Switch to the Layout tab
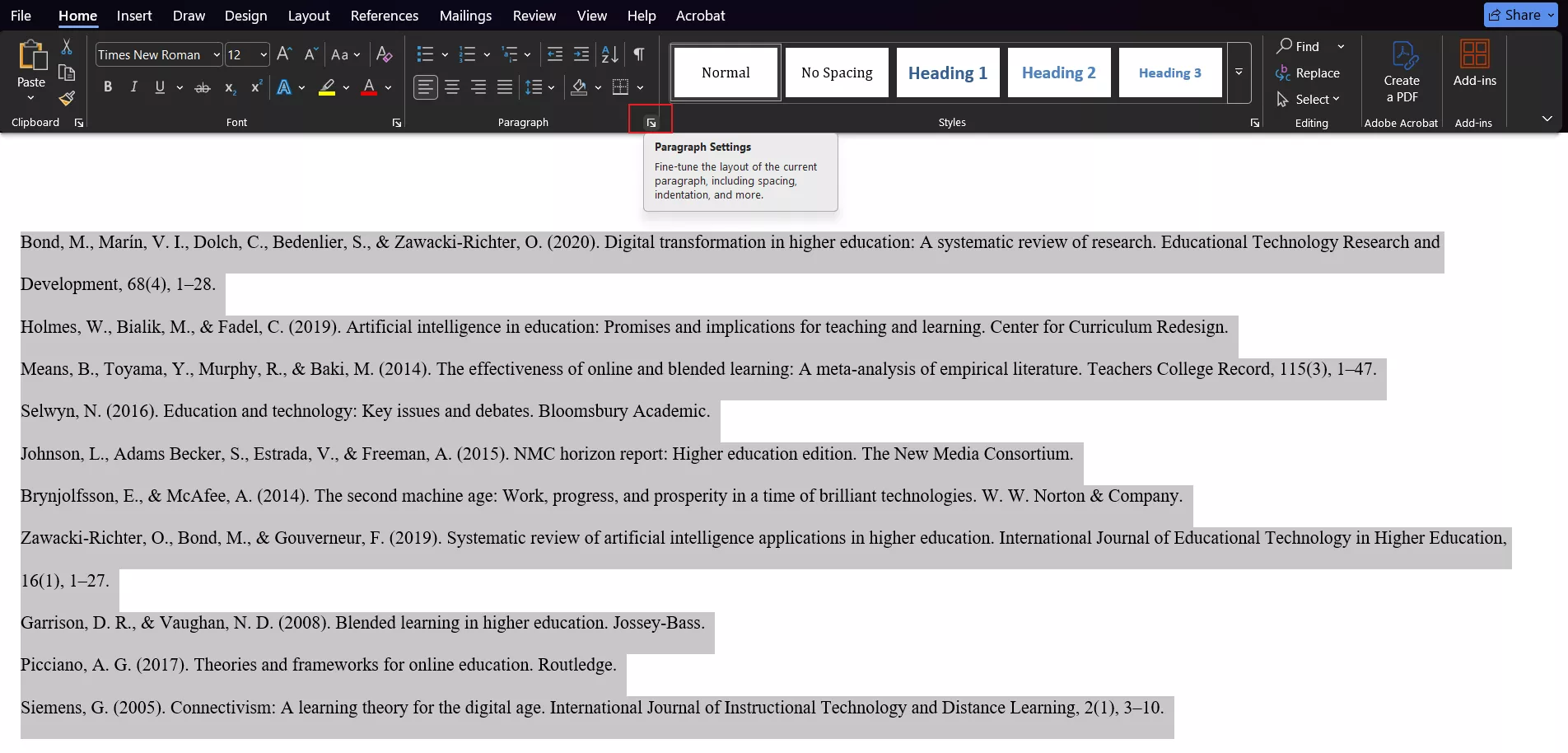The width and height of the screenshot is (1568, 753). [309, 16]
